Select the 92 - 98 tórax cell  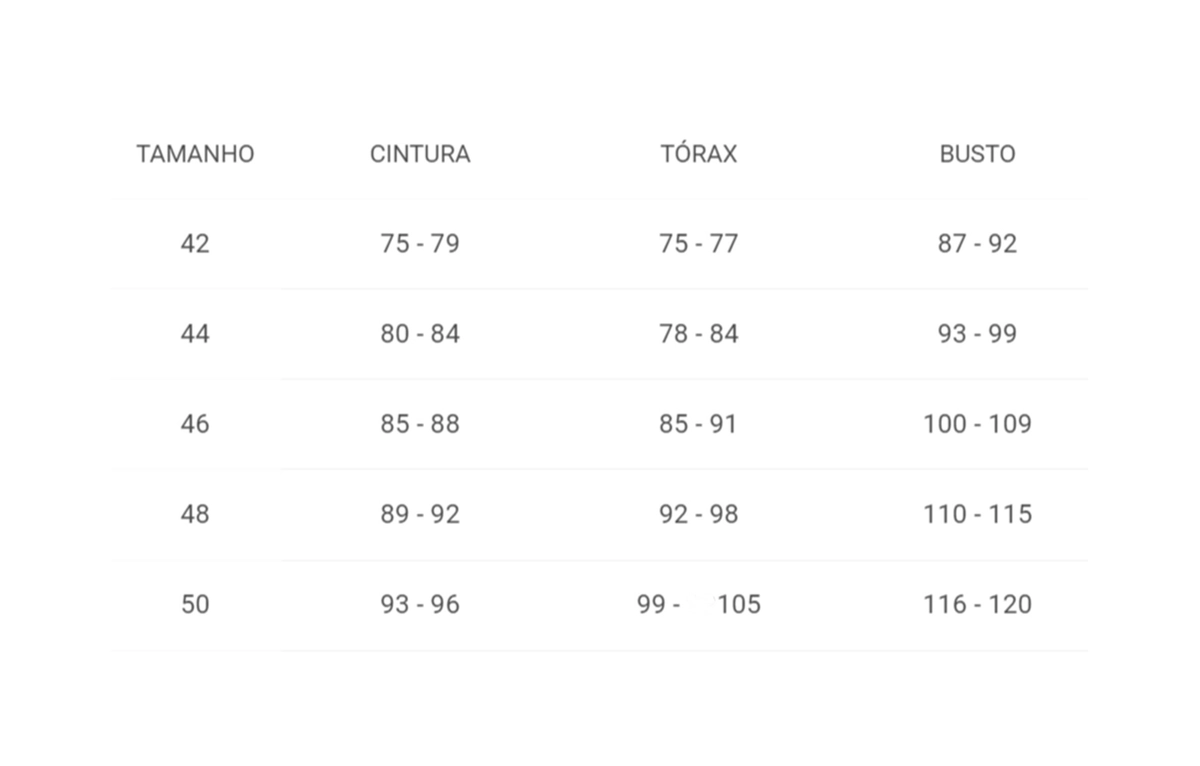click(x=698, y=514)
